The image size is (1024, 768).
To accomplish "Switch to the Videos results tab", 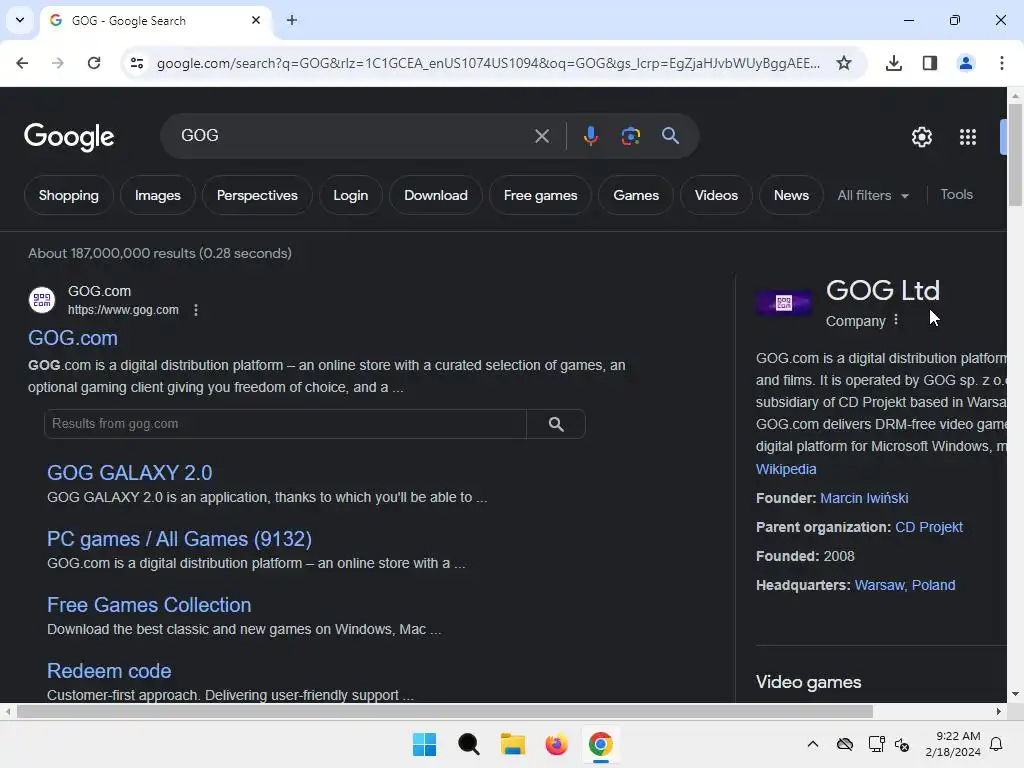I will coord(716,195).
